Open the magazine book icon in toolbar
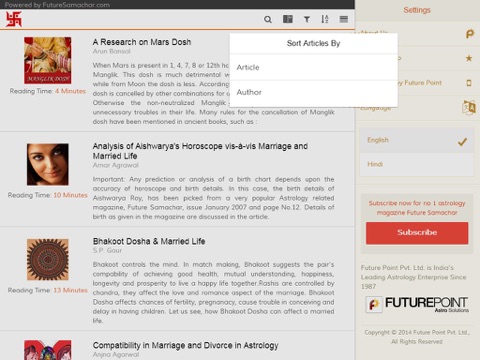This screenshot has width=480, height=360. [x=288, y=19]
